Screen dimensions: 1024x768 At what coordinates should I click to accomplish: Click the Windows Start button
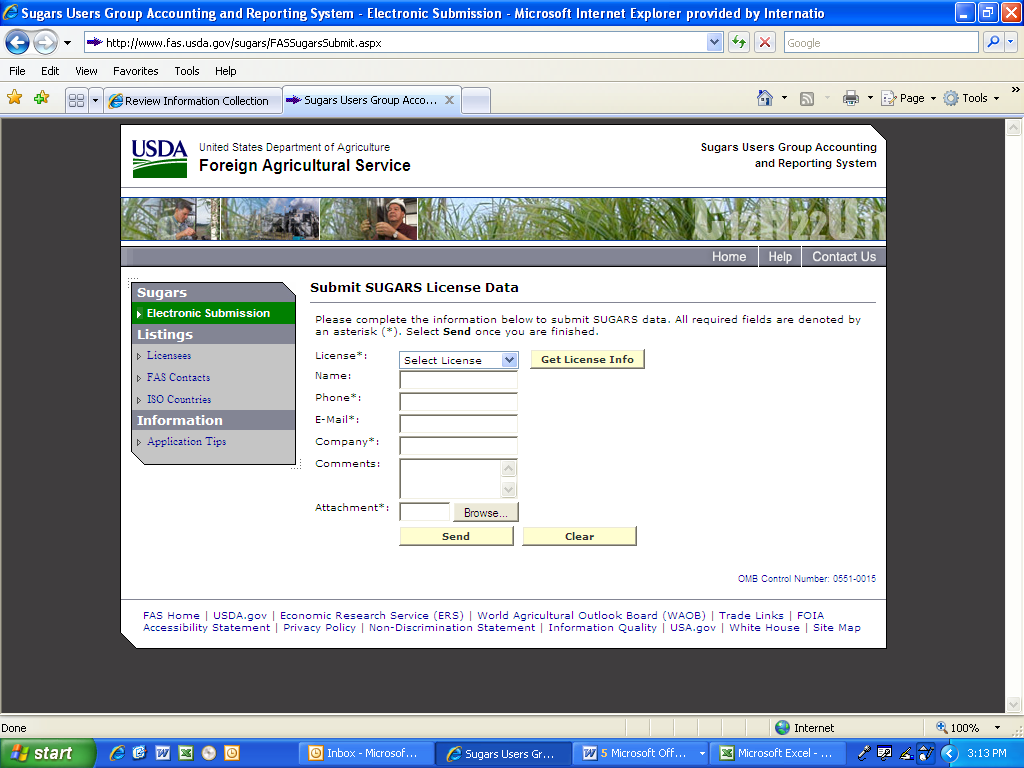[47, 753]
